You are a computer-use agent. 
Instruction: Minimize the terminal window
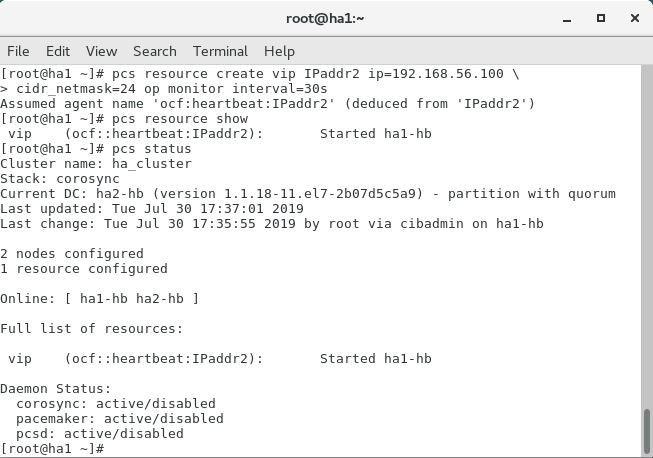click(x=567, y=19)
